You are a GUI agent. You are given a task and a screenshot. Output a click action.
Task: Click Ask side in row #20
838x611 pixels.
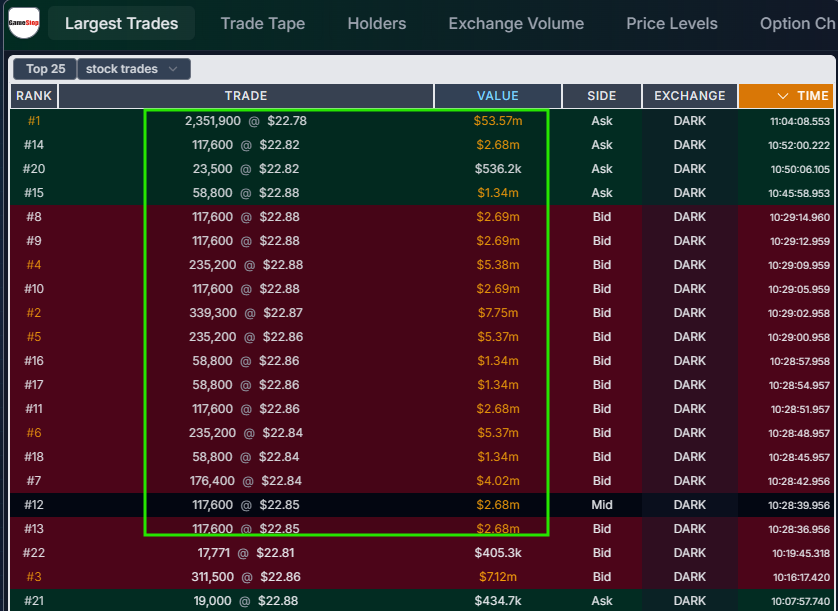point(602,169)
